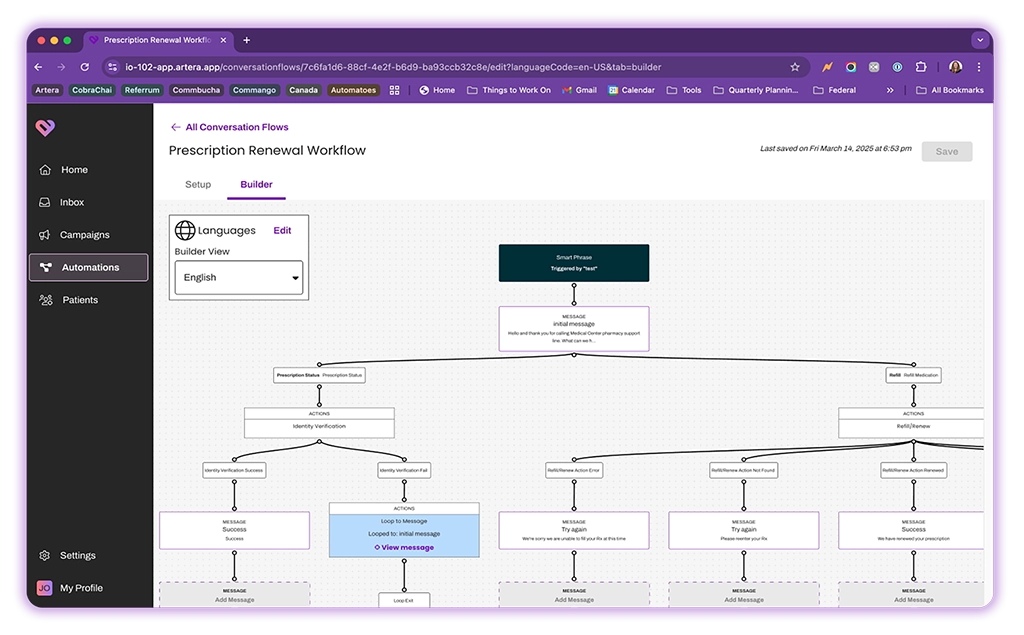Open the Automatoes bookmark
This screenshot has width=1024, height=635.
(x=353, y=91)
